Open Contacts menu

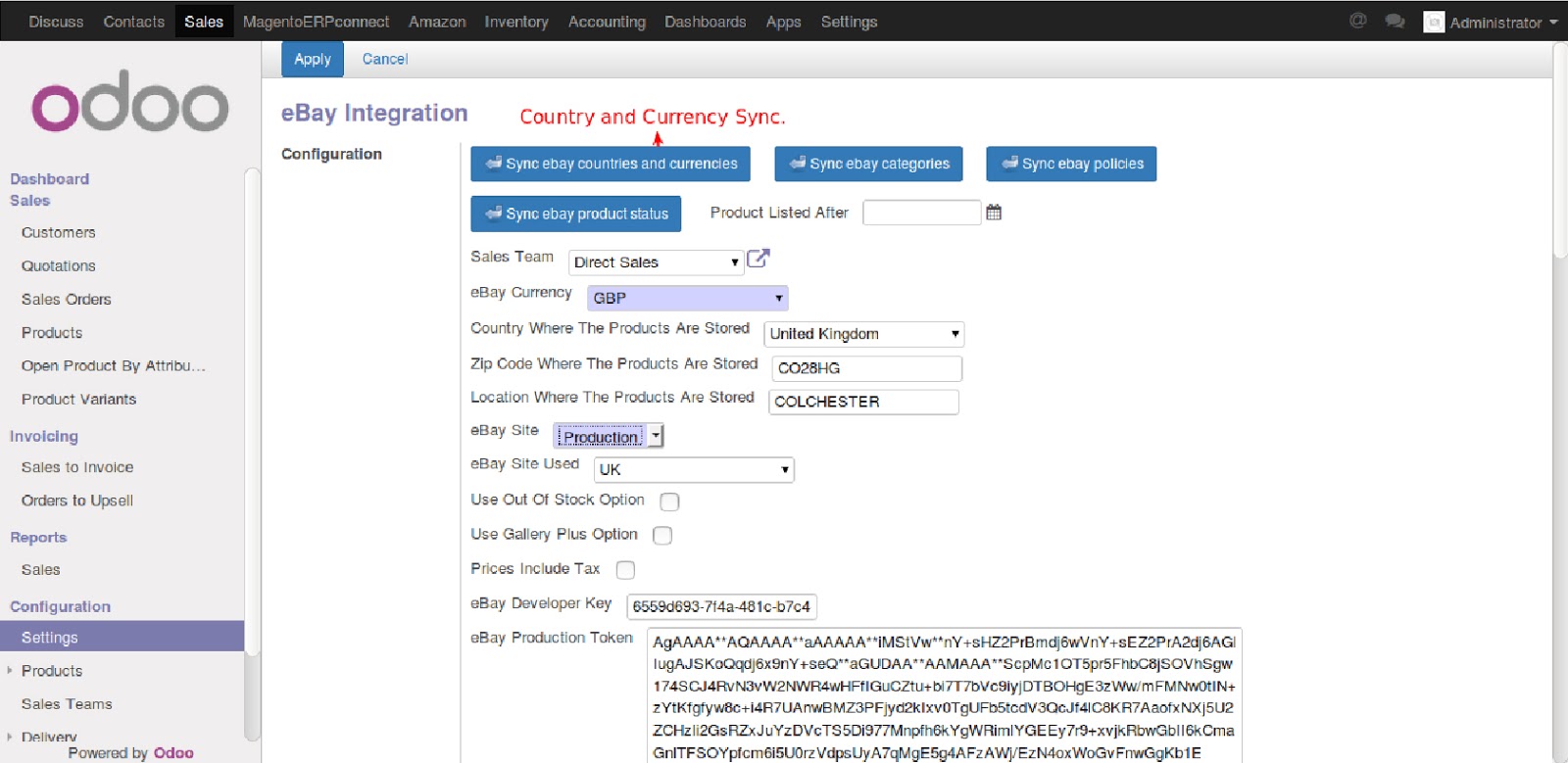(x=134, y=22)
